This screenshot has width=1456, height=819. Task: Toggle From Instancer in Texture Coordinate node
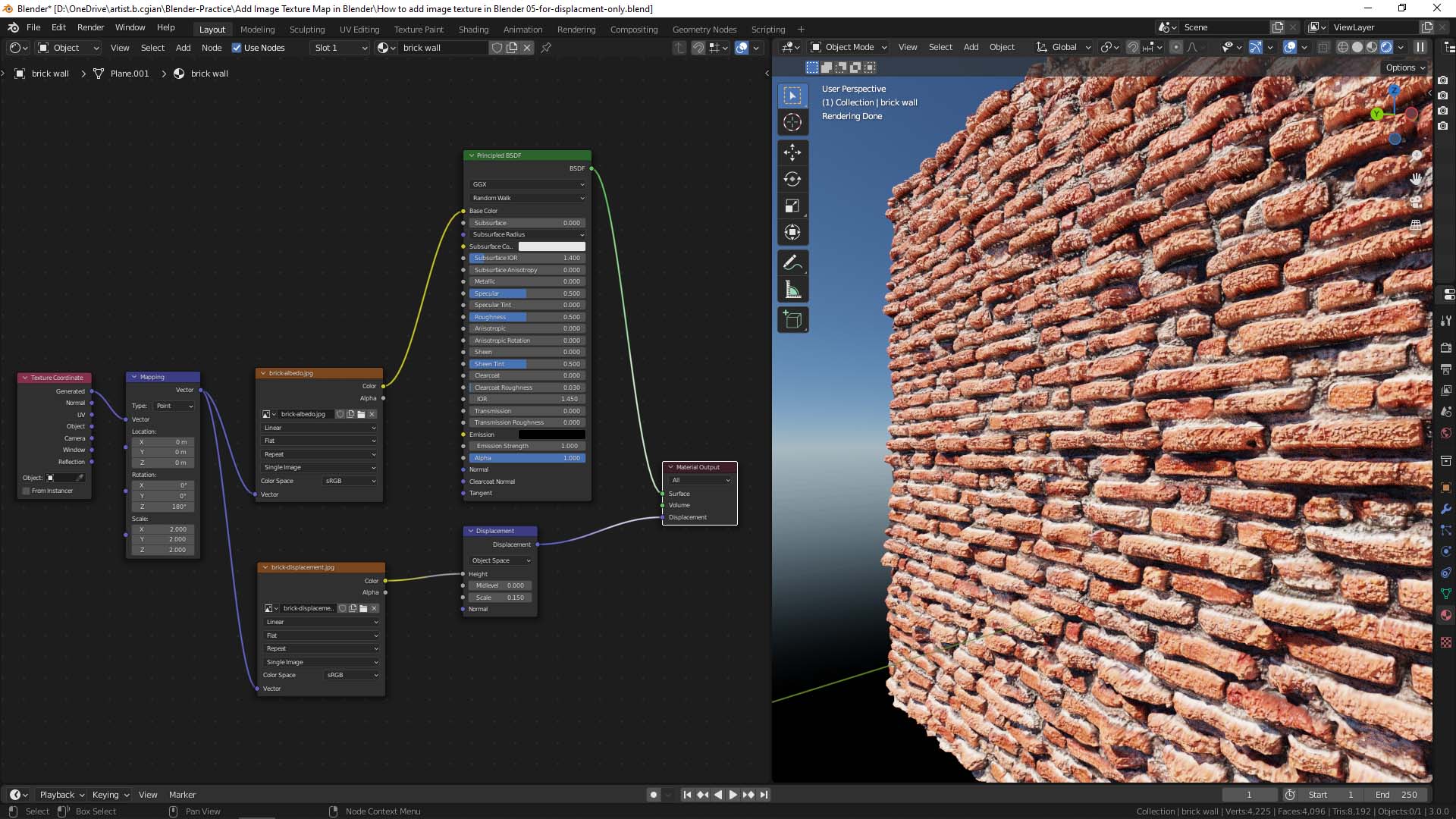[27, 491]
